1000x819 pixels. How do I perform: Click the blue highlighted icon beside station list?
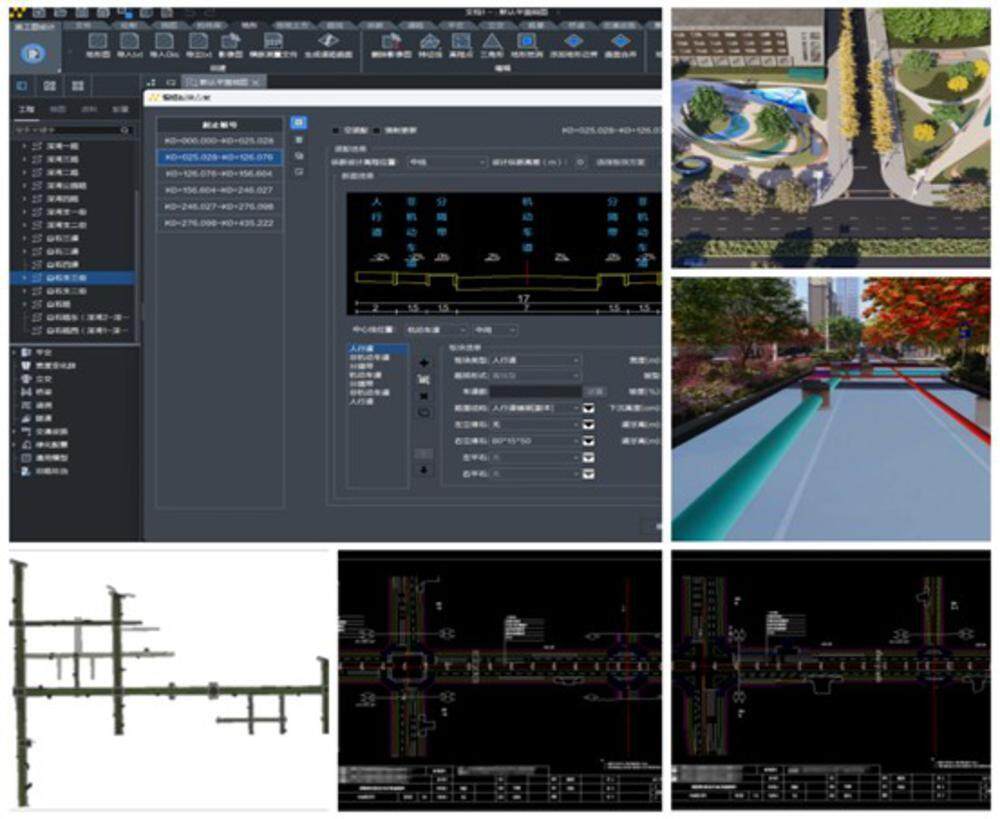297,122
